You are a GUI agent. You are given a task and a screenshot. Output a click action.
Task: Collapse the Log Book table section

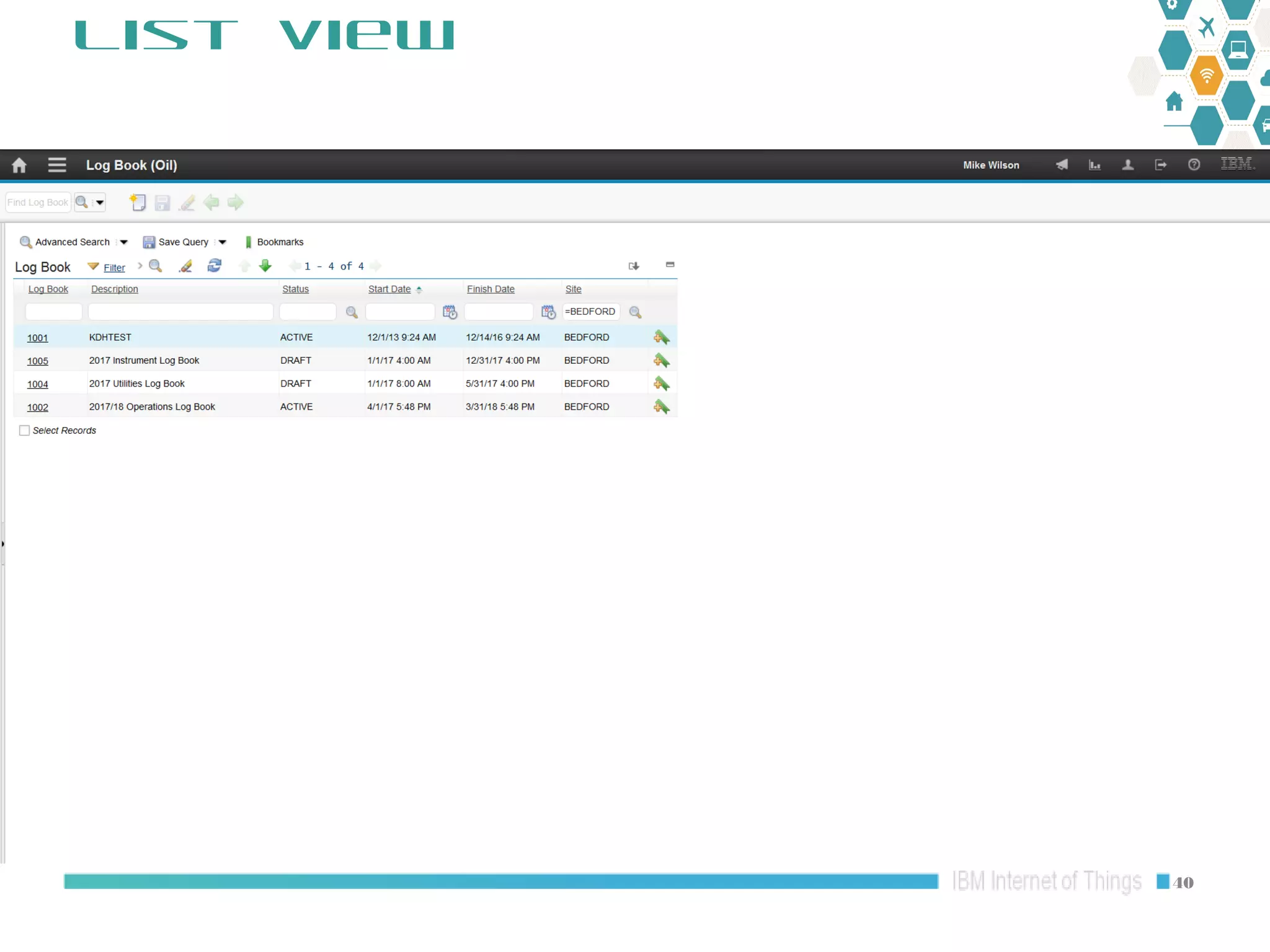pyautogui.click(x=670, y=265)
